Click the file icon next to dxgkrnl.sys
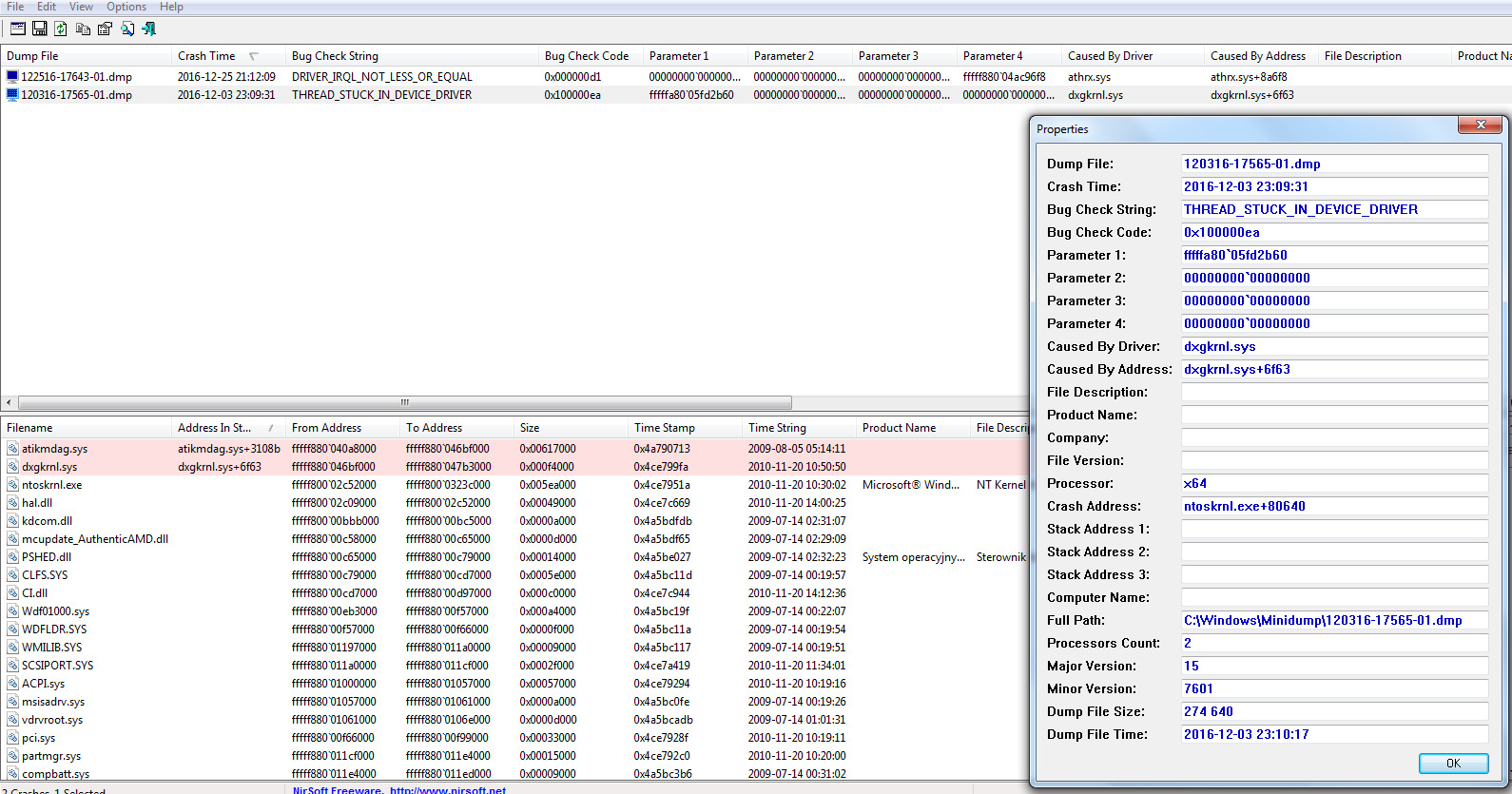 point(12,466)
